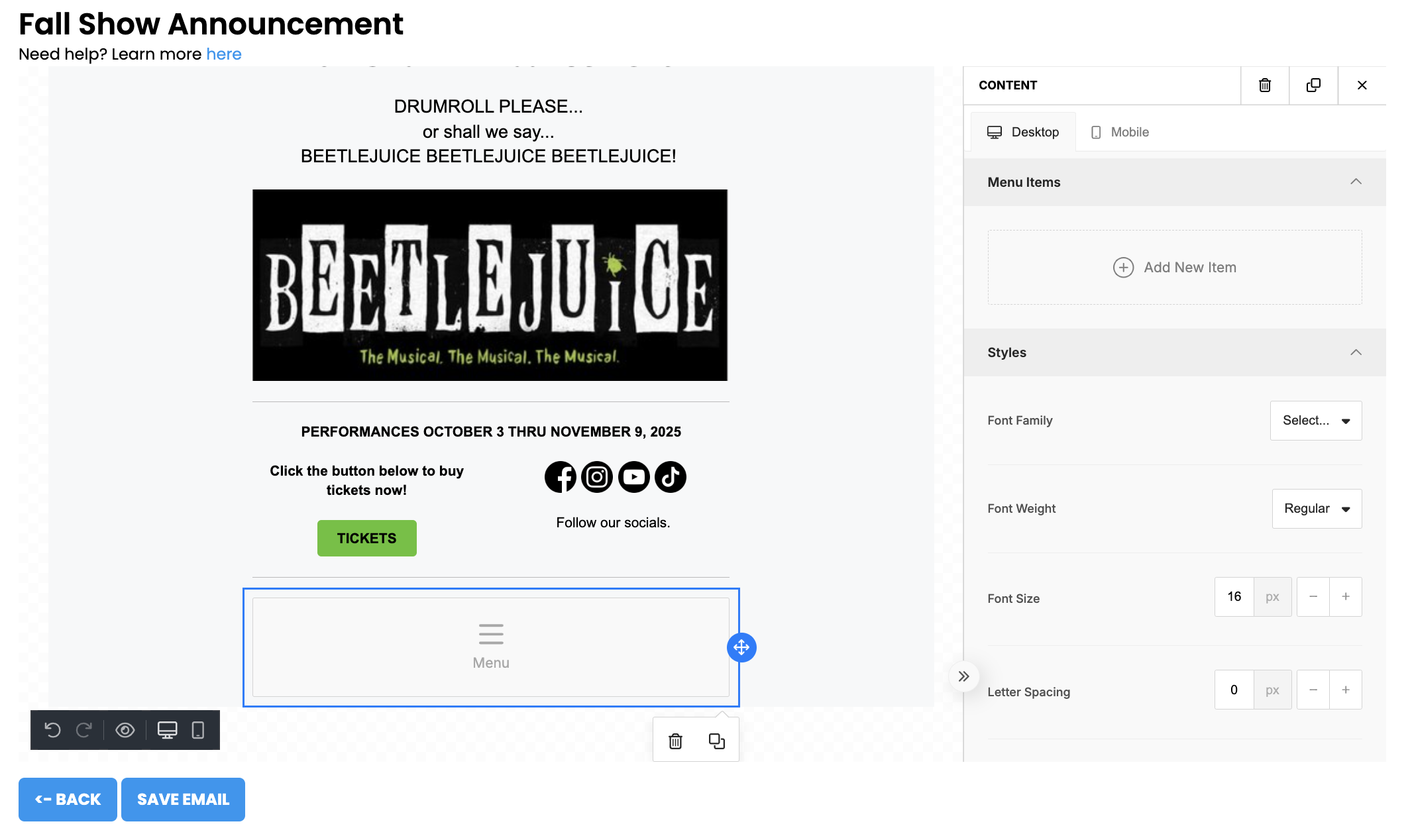The image size is (1410, 840).
Task: Collapse the side panel with double chevron
Action: click(x=963, y=676)
